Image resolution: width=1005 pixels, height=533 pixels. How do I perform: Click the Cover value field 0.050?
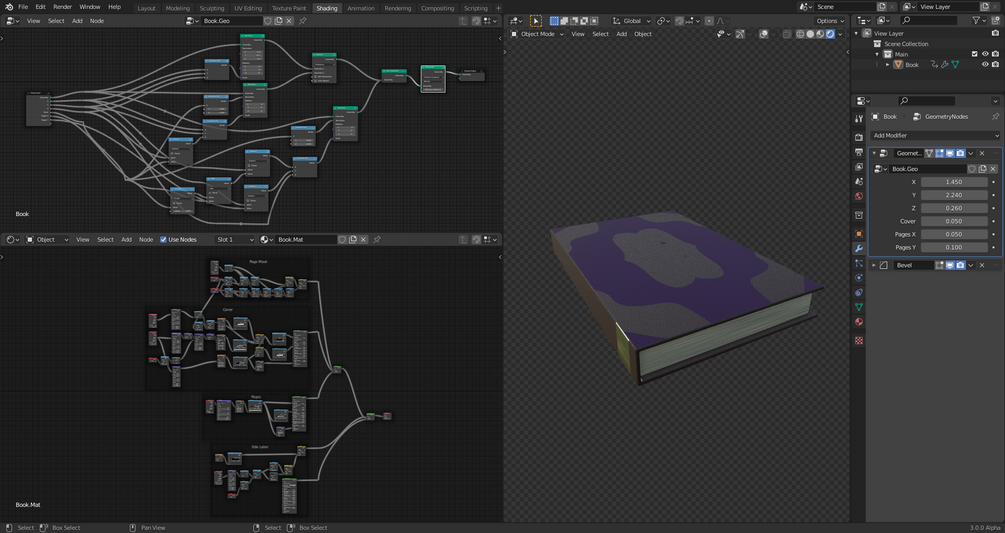(954, 221)
